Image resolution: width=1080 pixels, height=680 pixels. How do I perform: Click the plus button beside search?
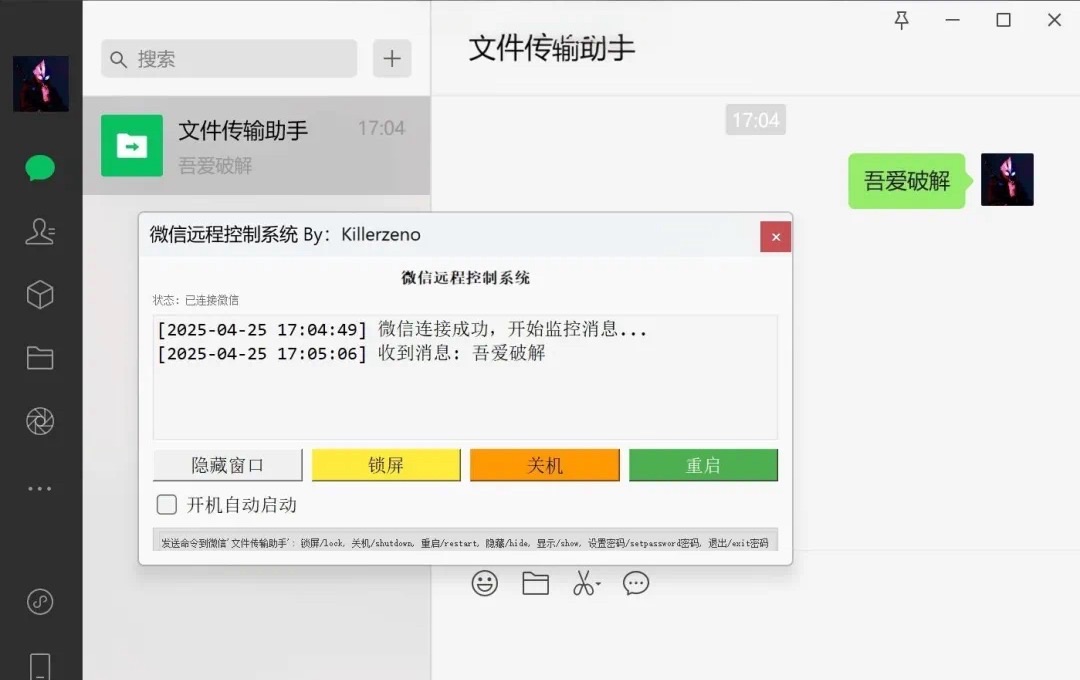click(392, 59)
